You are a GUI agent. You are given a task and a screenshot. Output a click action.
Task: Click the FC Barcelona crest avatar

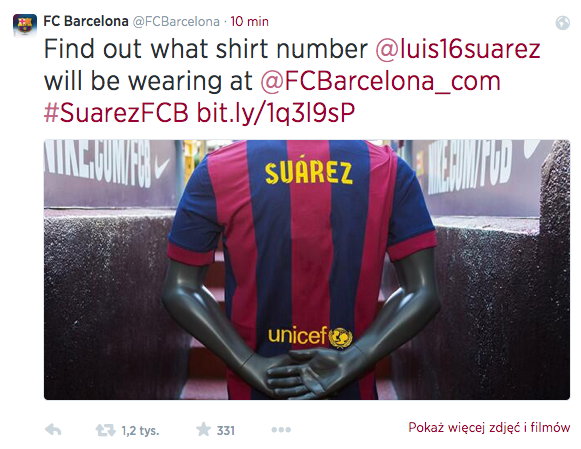point(25,24)
